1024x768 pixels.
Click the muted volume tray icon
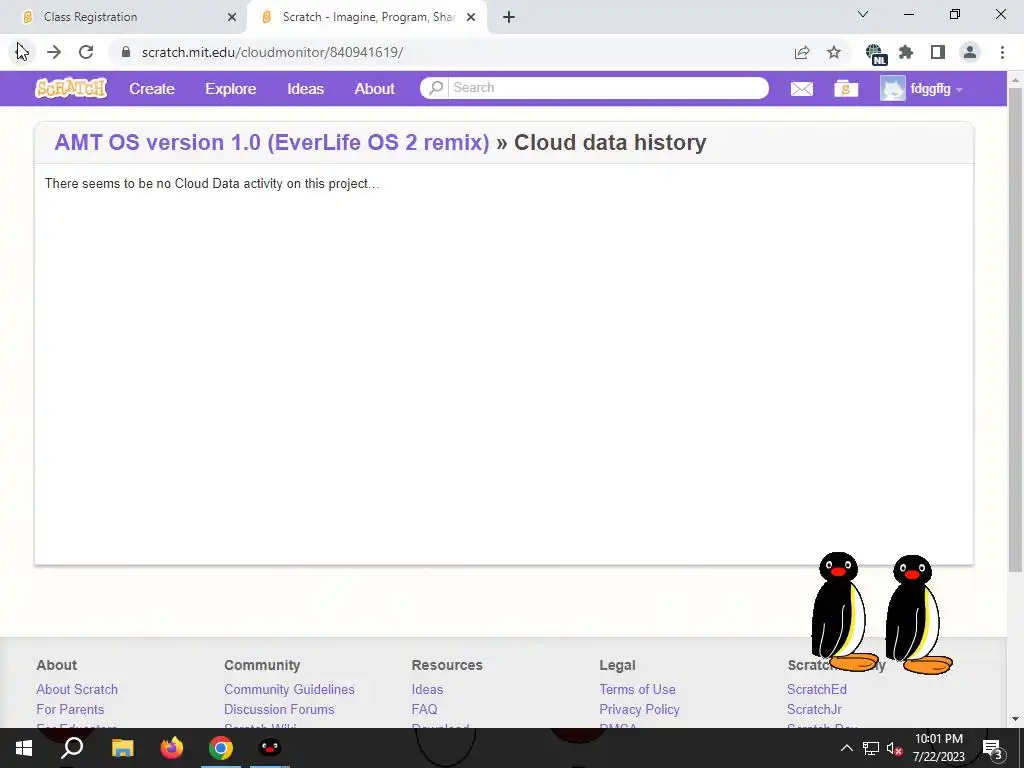(x=894, y=748)
